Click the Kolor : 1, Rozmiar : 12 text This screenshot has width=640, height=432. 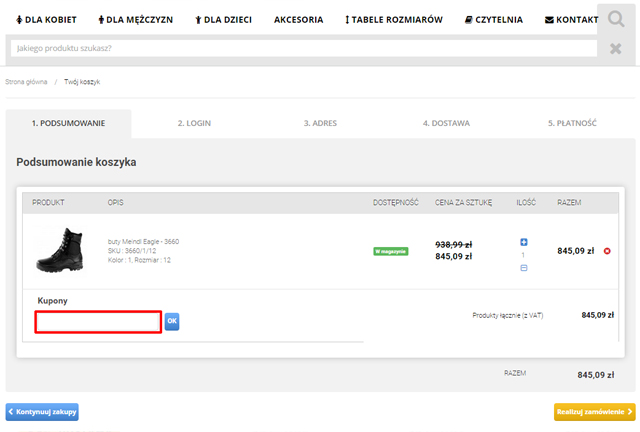(139, 260)
